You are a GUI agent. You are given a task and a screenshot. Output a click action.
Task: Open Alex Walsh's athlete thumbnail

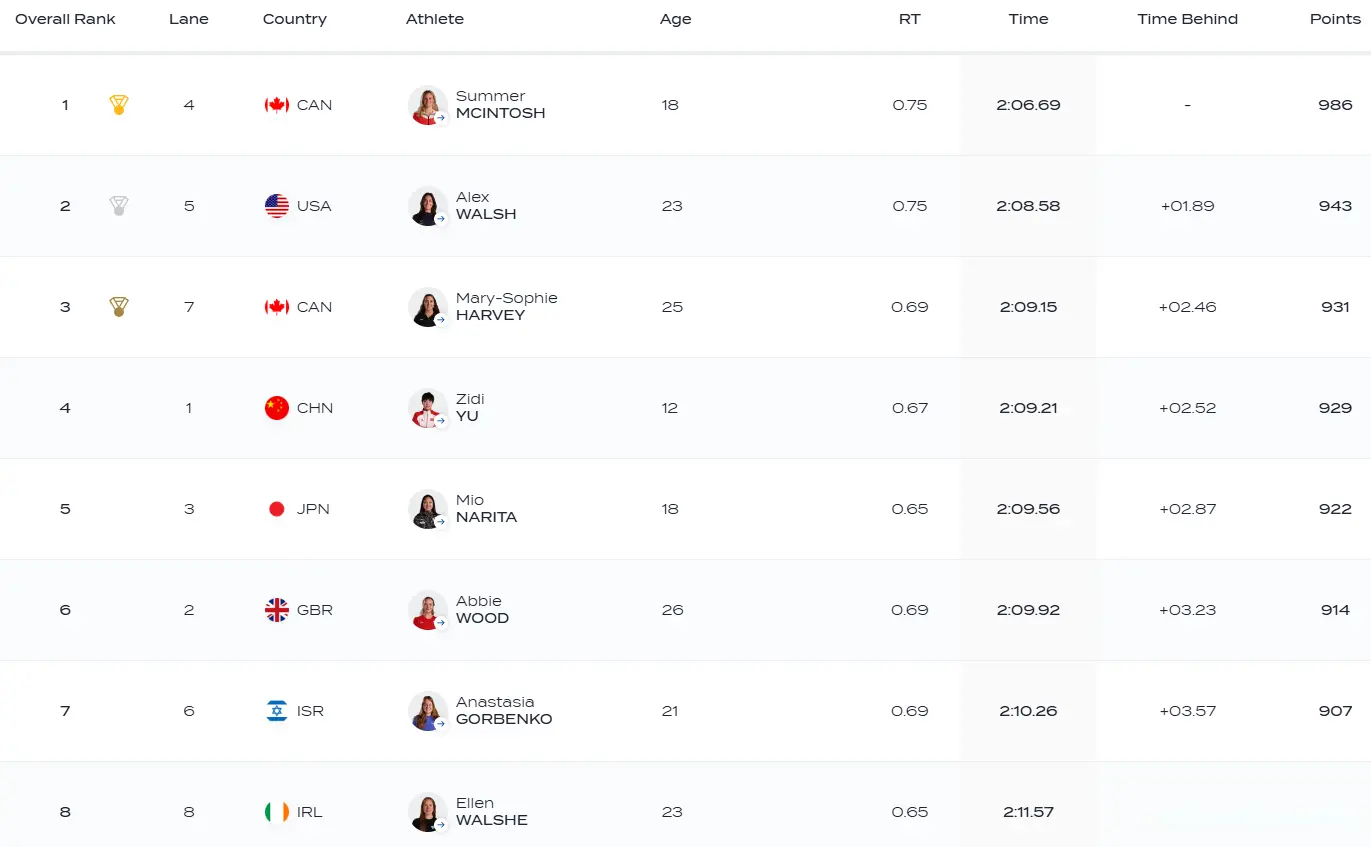tap(427, 206)
